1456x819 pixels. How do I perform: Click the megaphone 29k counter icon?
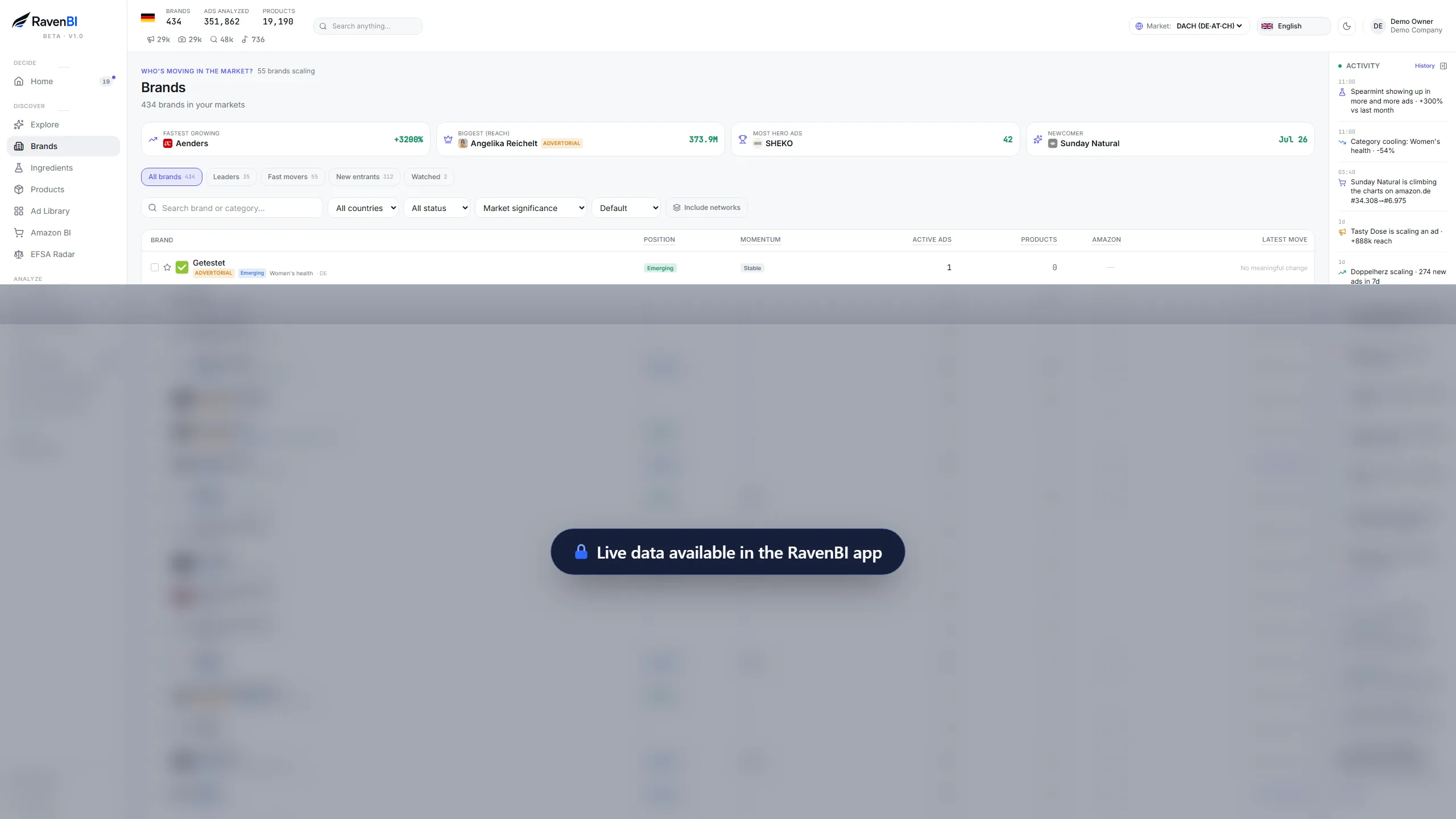tap(151, 40)
